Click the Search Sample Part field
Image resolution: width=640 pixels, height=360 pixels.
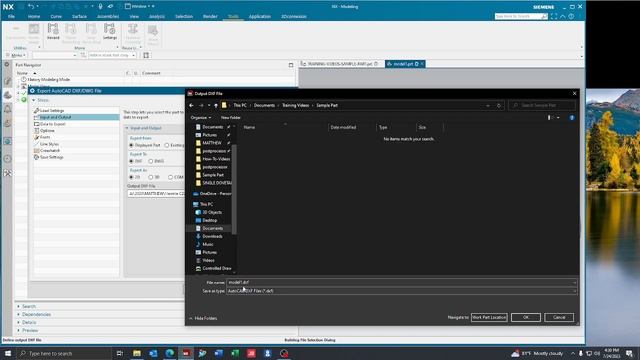tap(542, 105)
